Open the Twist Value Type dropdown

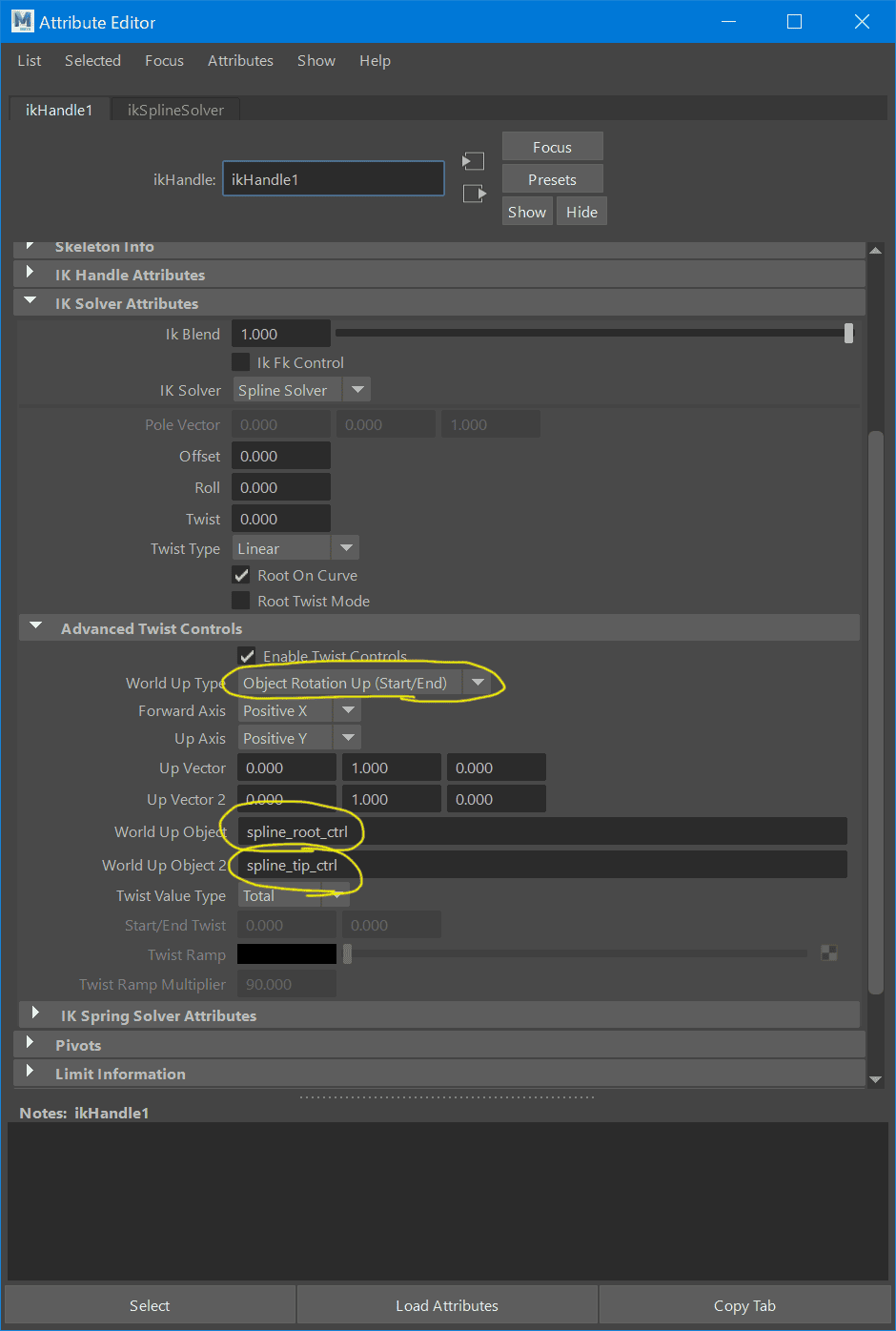(x=294, y=895)
